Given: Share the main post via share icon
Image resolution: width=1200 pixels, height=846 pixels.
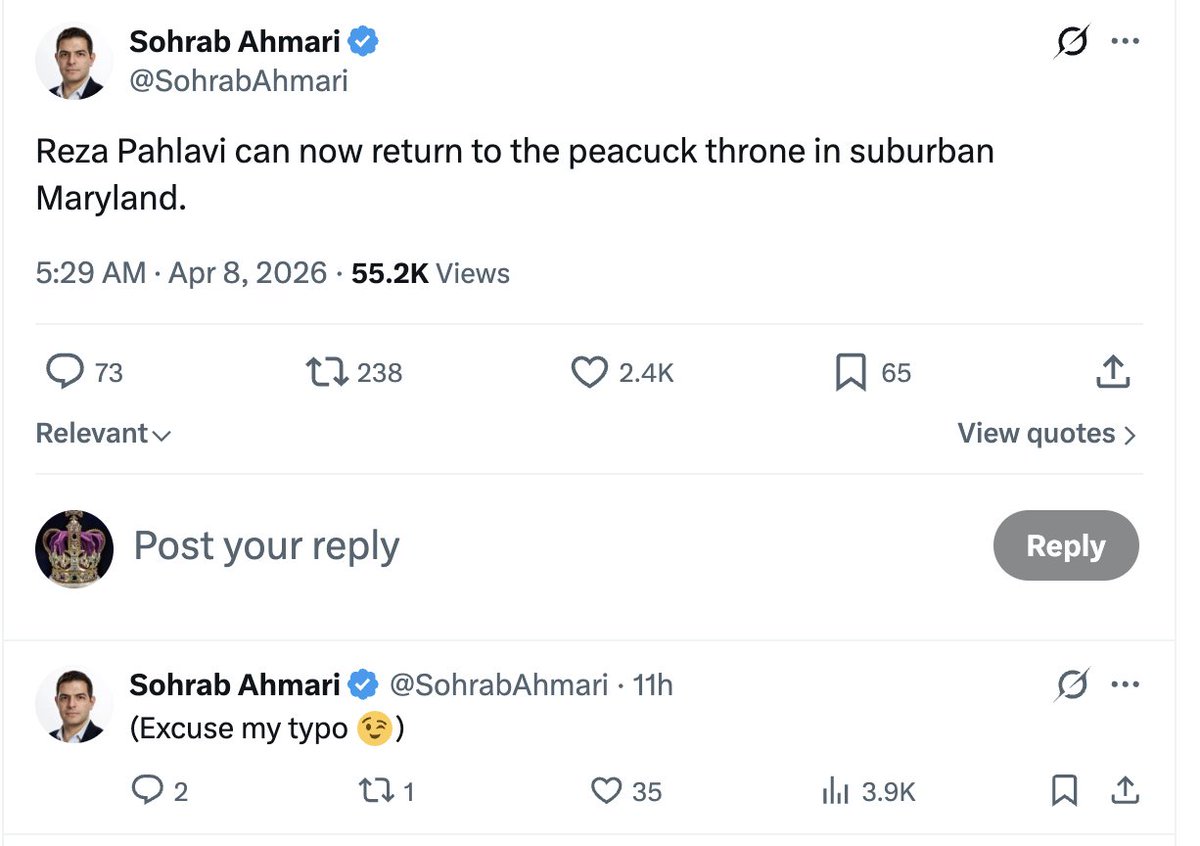Looking at the screenshot, I should click(x=1113, y=373).
